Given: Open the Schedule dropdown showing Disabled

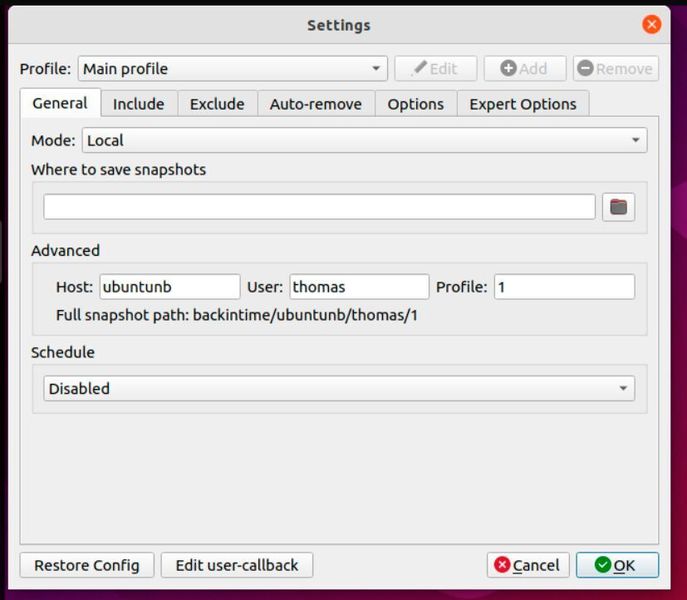Looking at the screenshot, I should 339,388.
